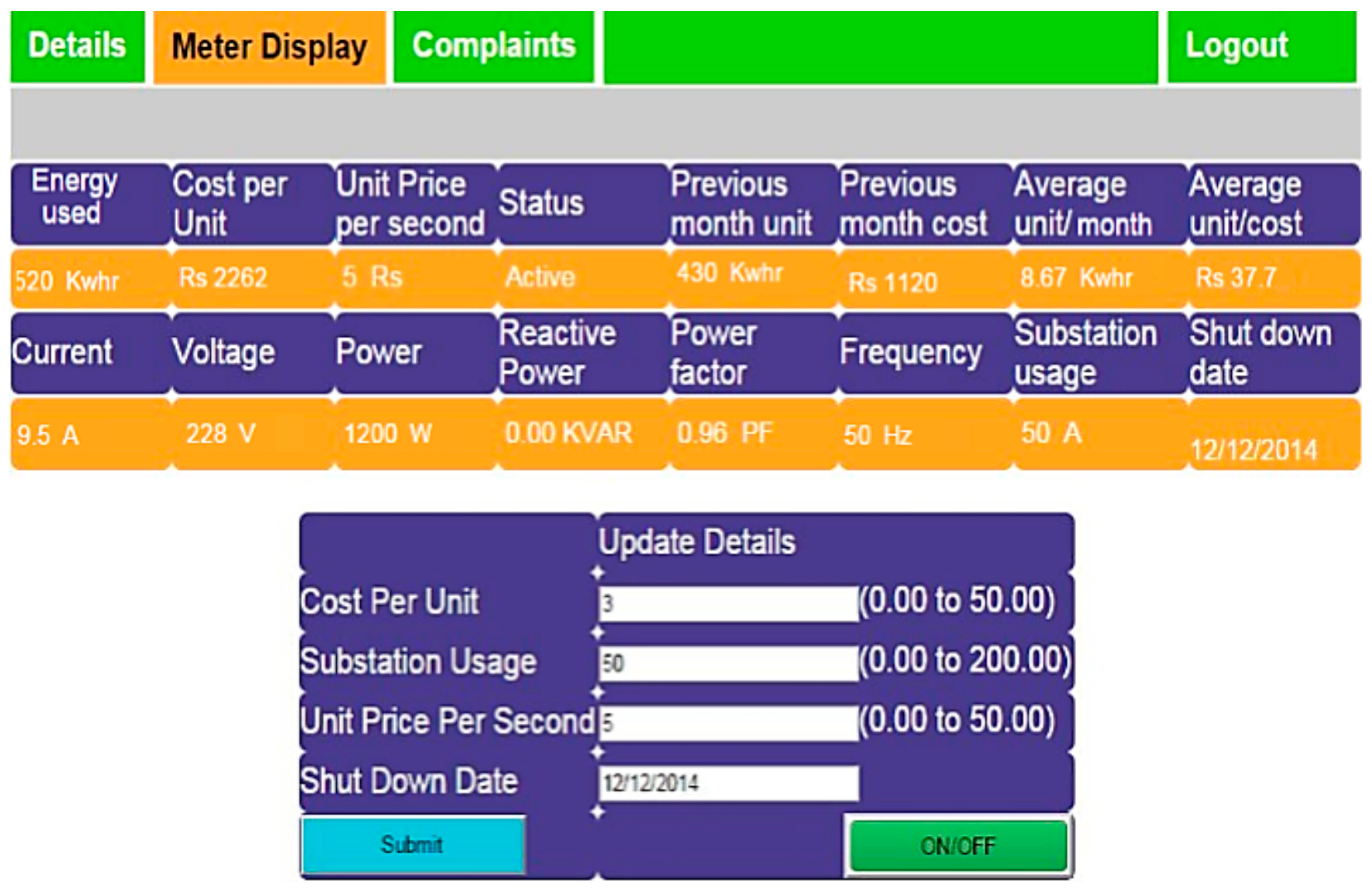Open the Complaints tab
Viewport: 1372px width, 890px height.
494,46
